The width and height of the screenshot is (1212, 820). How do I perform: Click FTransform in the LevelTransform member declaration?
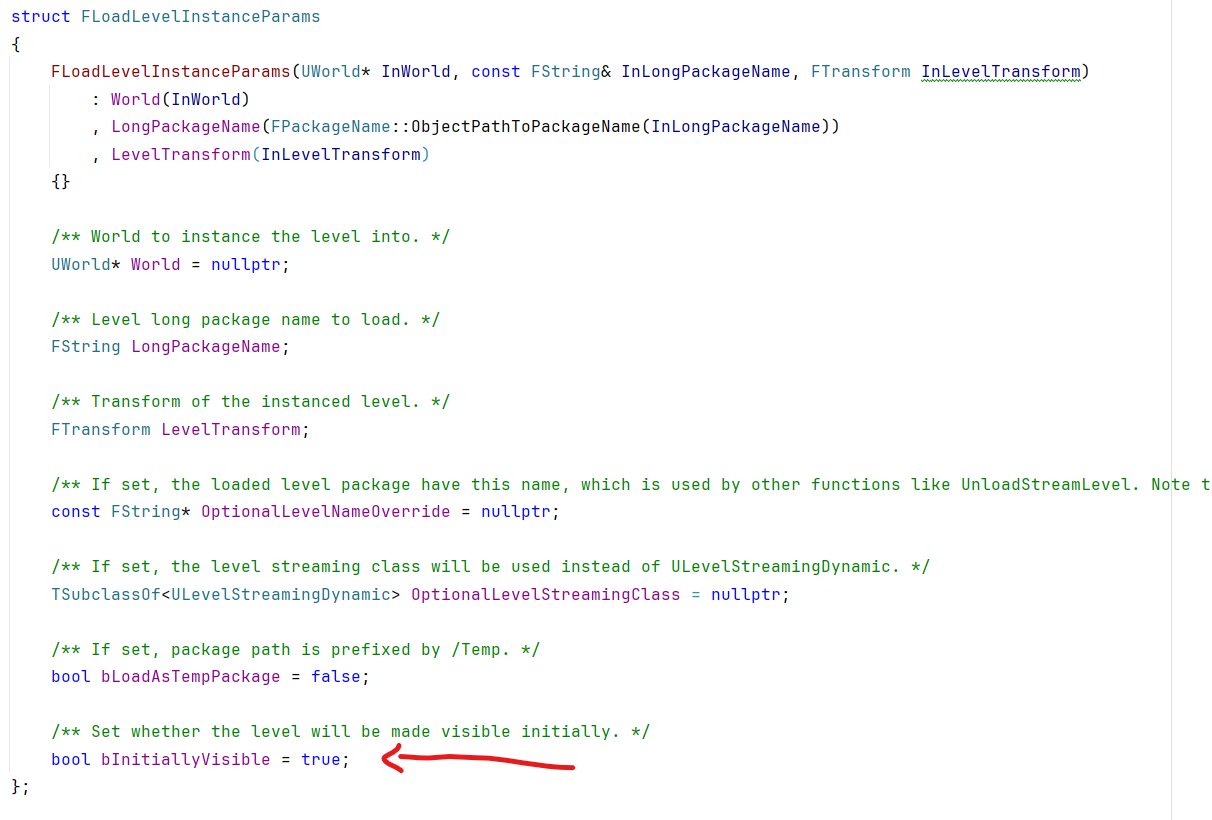101,429
